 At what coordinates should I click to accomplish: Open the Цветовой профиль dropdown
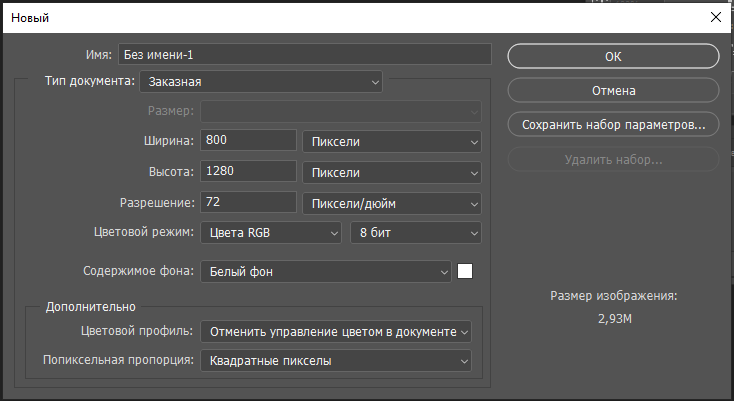coord(336,332)
